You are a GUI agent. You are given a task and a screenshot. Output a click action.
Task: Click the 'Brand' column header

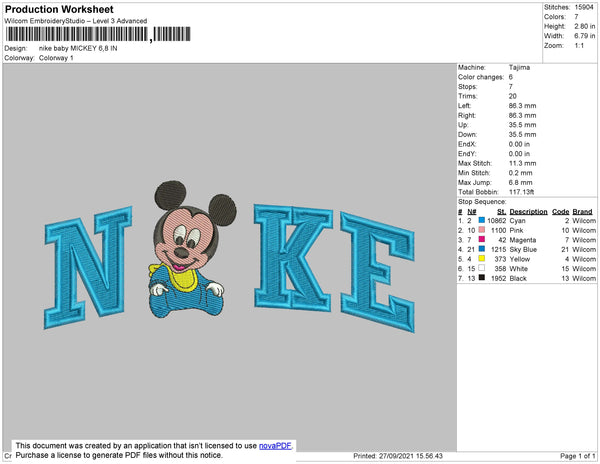tap(582, 212)
